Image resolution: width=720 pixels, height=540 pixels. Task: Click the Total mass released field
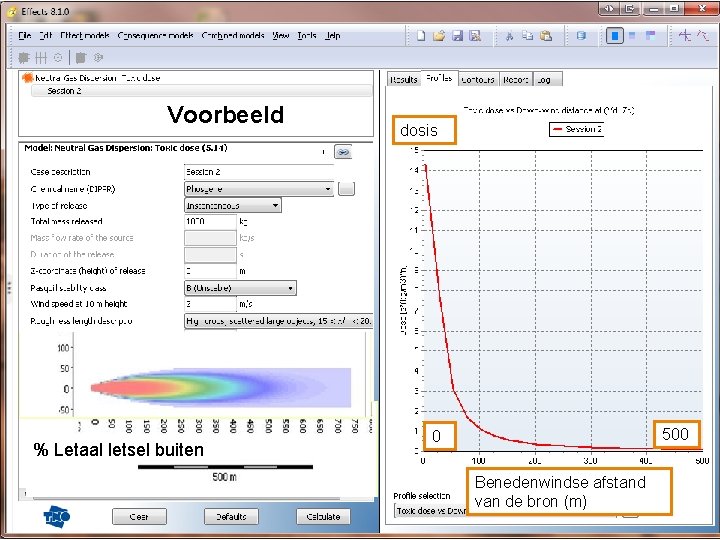(x=210, y=221)
